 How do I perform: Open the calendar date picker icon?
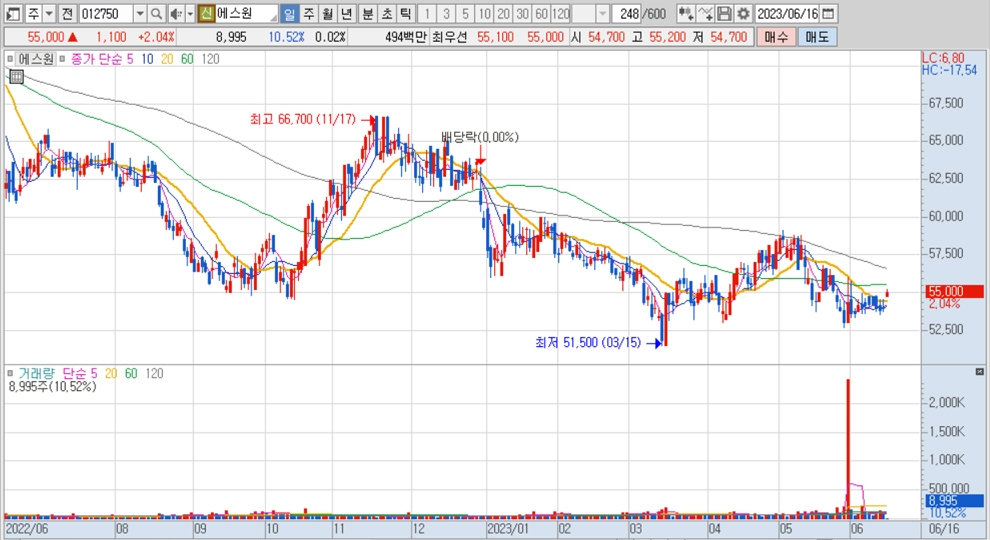[827, 14]
